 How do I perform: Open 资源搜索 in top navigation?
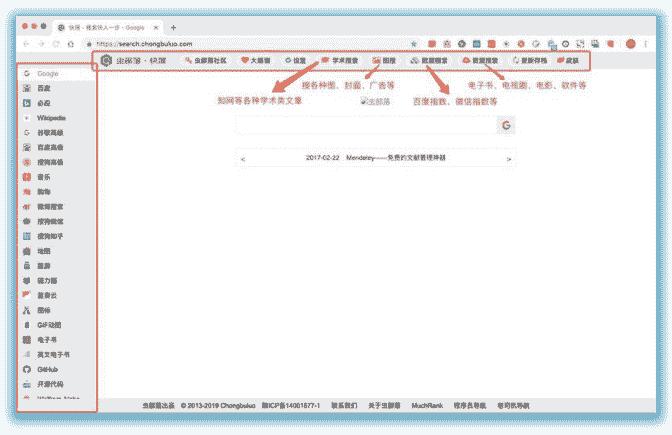pyautogui.click(x=480, y=60)
